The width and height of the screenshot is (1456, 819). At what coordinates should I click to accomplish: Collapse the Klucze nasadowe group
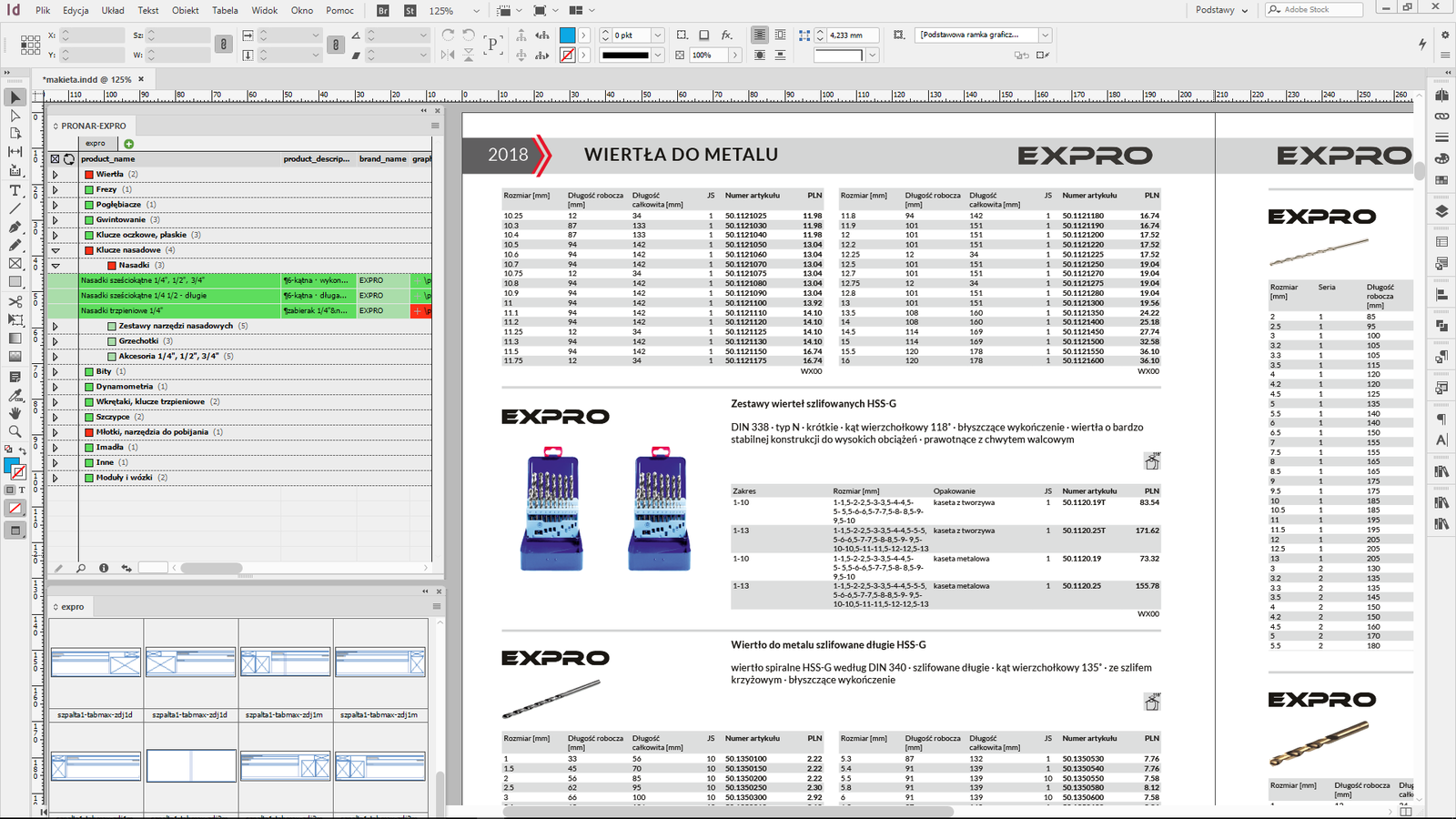(x=56, y=250)
